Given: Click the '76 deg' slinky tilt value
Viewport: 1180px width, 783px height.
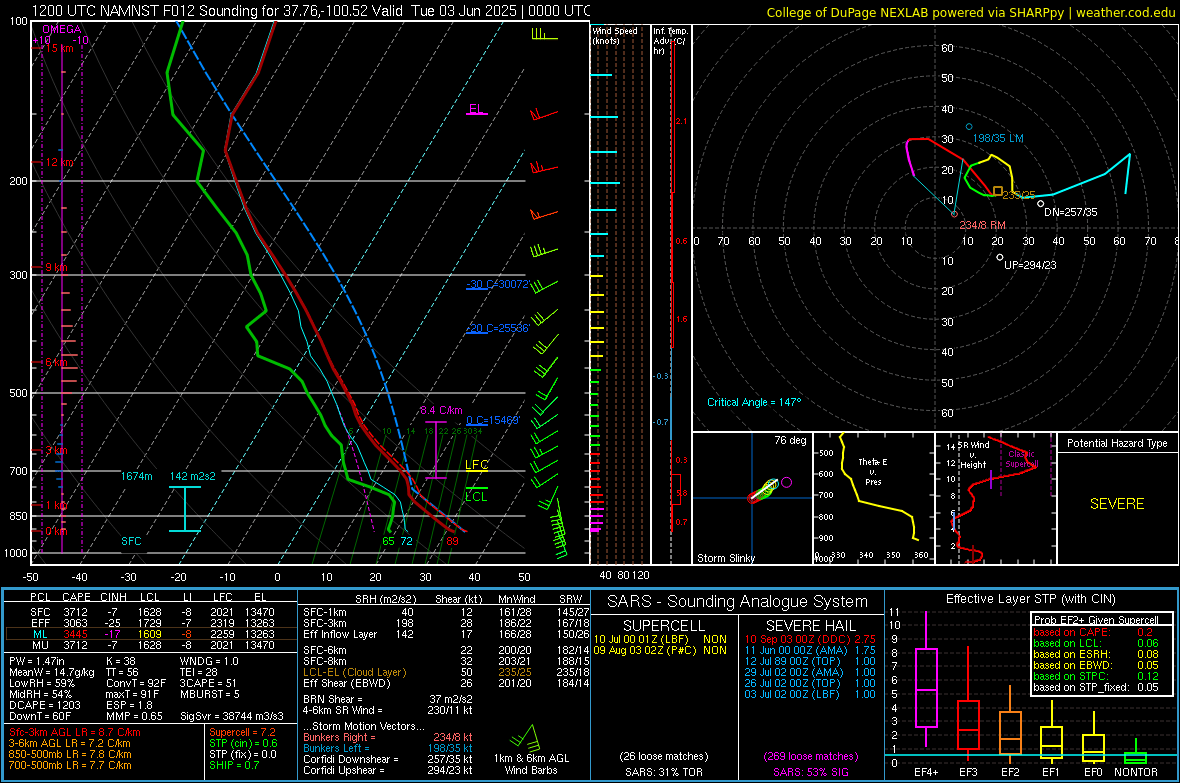Looking at the screenshot, I should click(x=790, y=440).
